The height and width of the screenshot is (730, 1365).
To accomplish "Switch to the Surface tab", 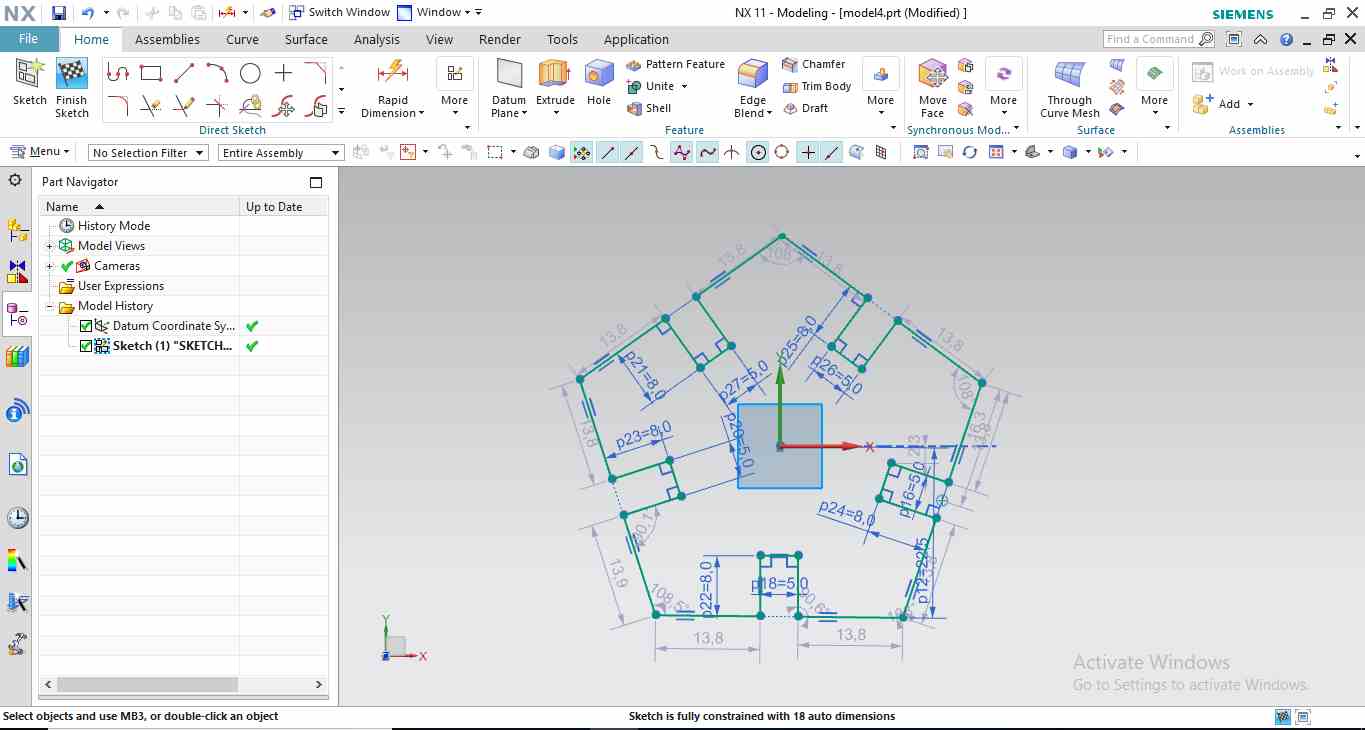I will click(306, 40).
